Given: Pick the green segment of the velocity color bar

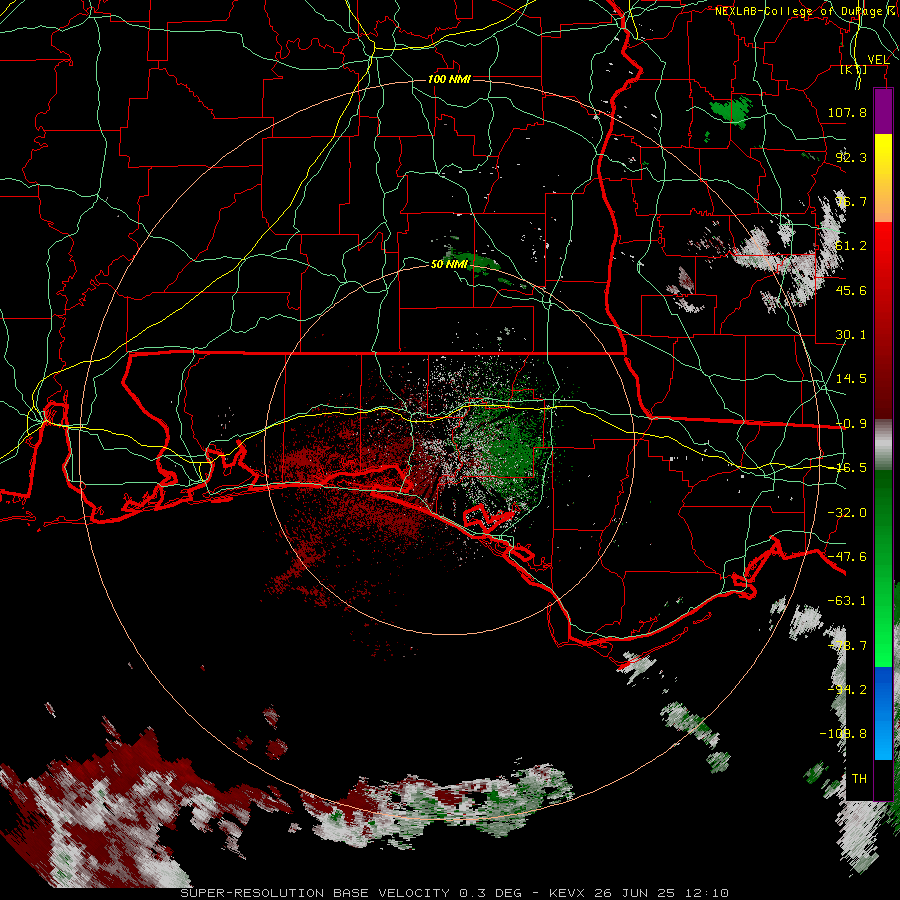Looking at the screenshot, I should [883, 568].
